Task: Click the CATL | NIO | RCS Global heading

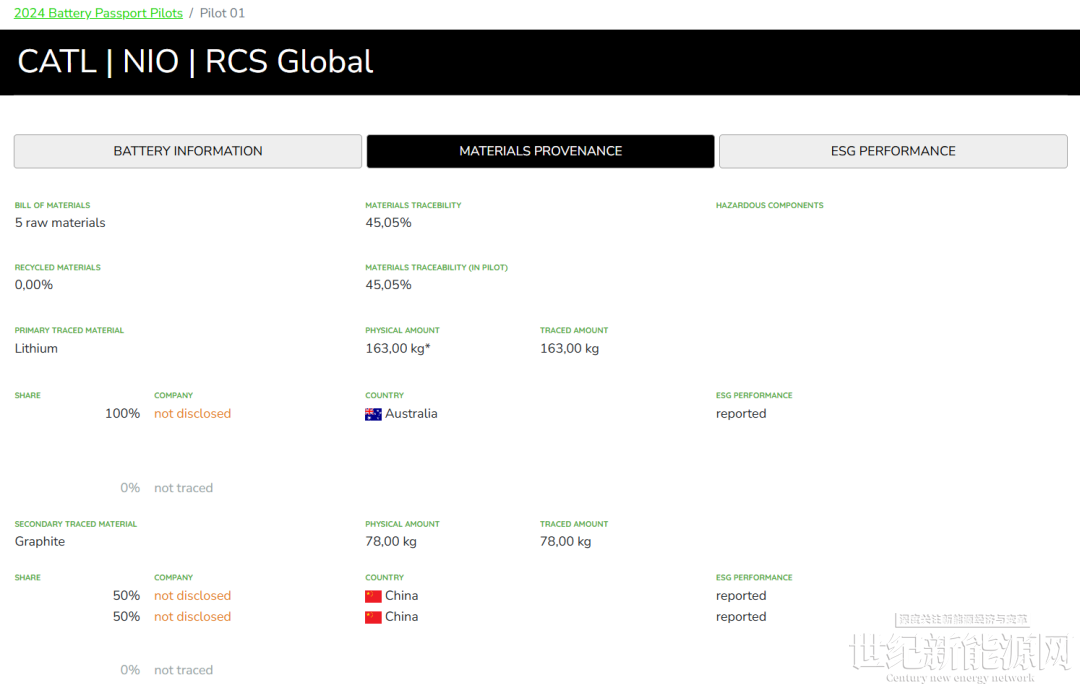Action: pos(195,62)
